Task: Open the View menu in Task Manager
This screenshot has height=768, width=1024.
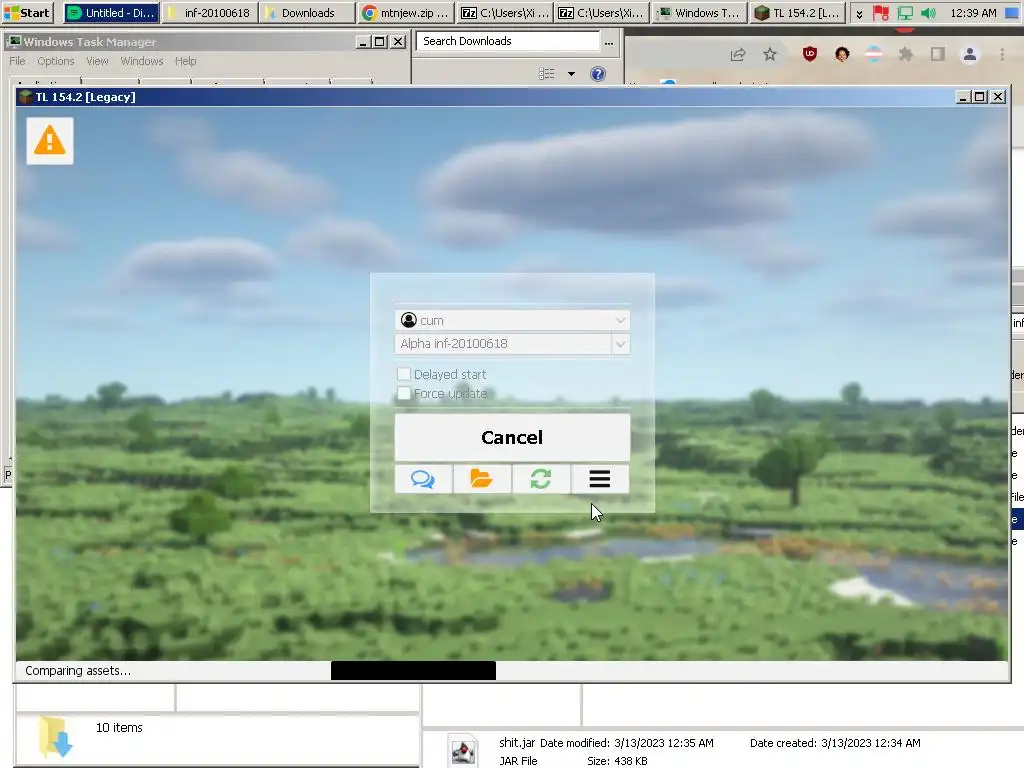Action: 97,61
